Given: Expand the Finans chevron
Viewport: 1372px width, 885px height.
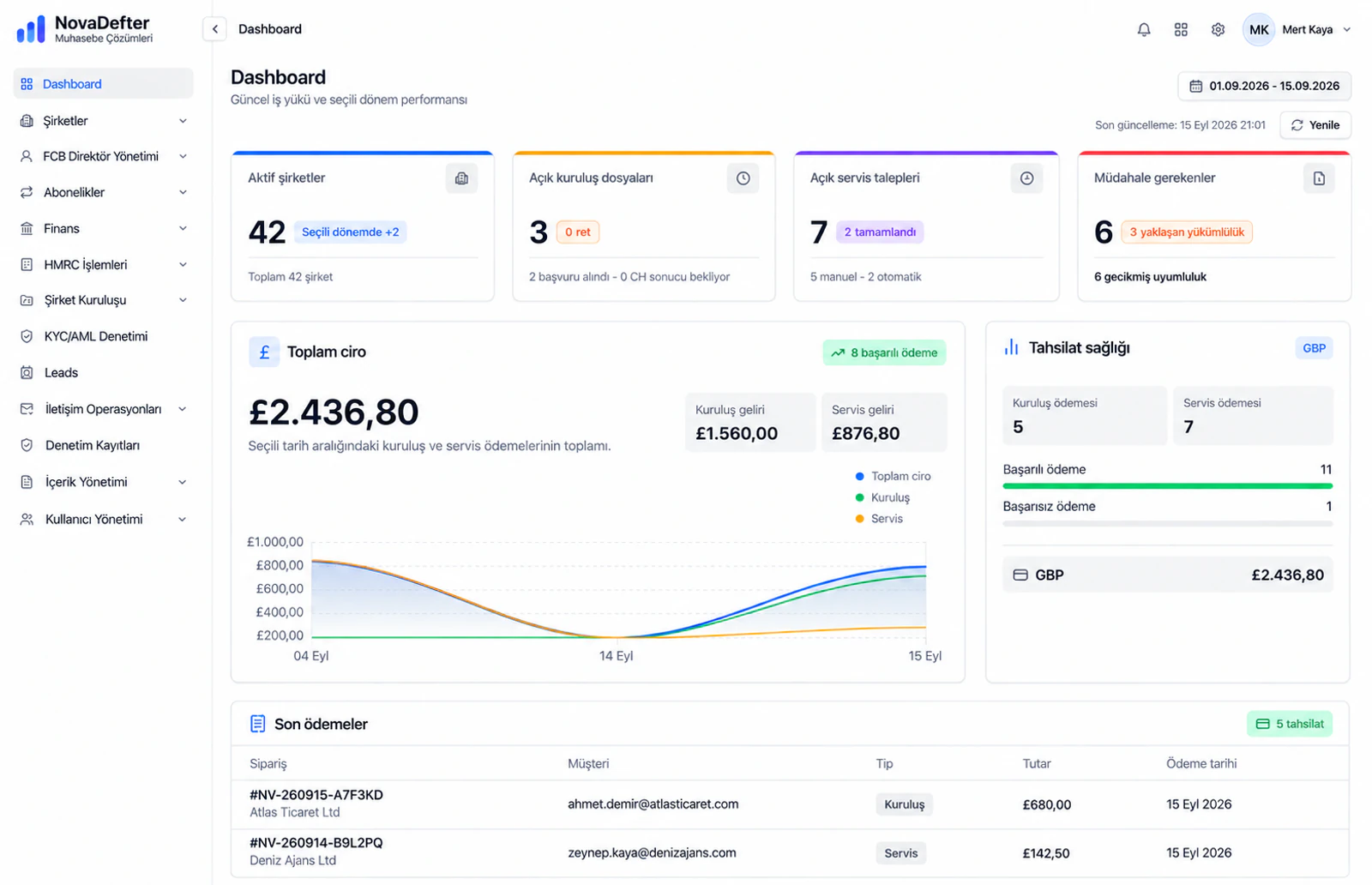Looking at the screenshot, I should click(183, 228).
